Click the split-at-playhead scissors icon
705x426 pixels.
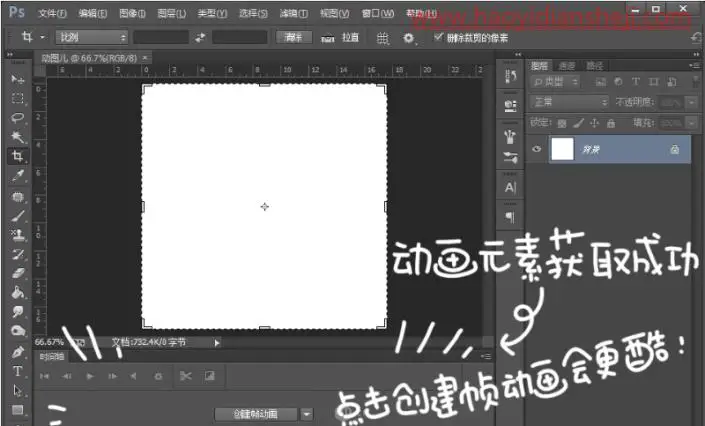click(185, 376)
